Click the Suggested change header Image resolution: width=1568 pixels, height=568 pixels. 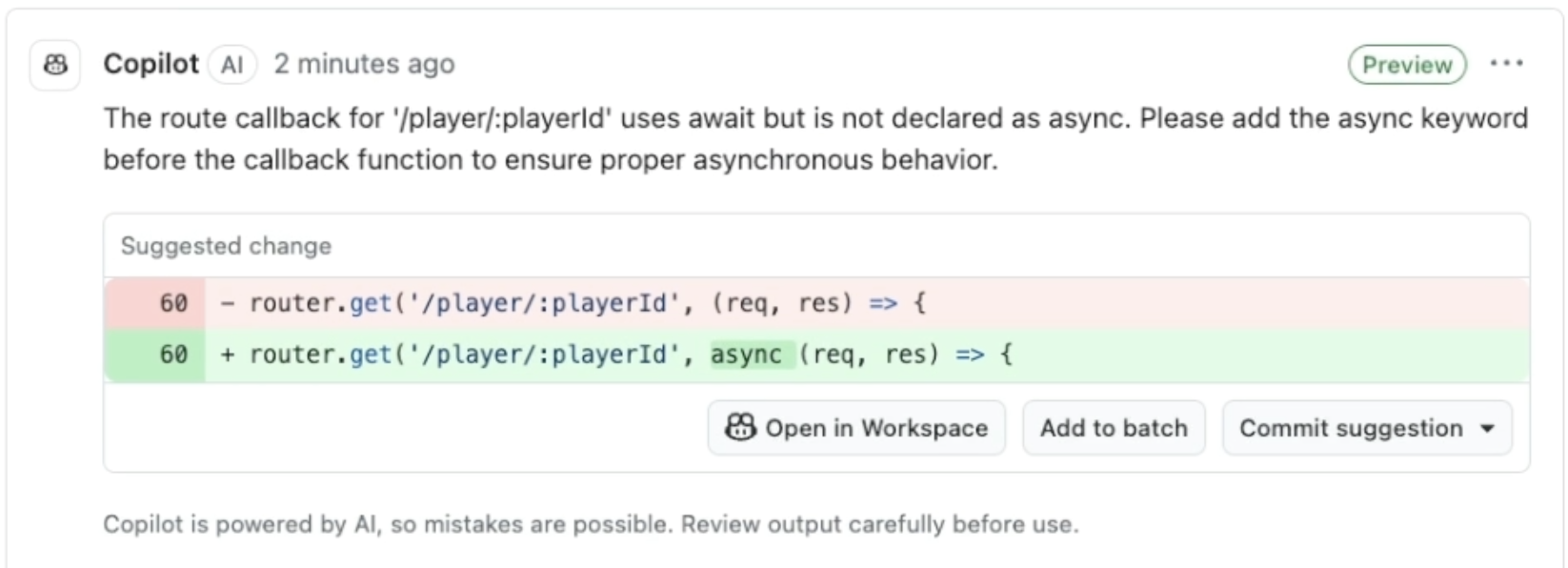tap(226, 246)
